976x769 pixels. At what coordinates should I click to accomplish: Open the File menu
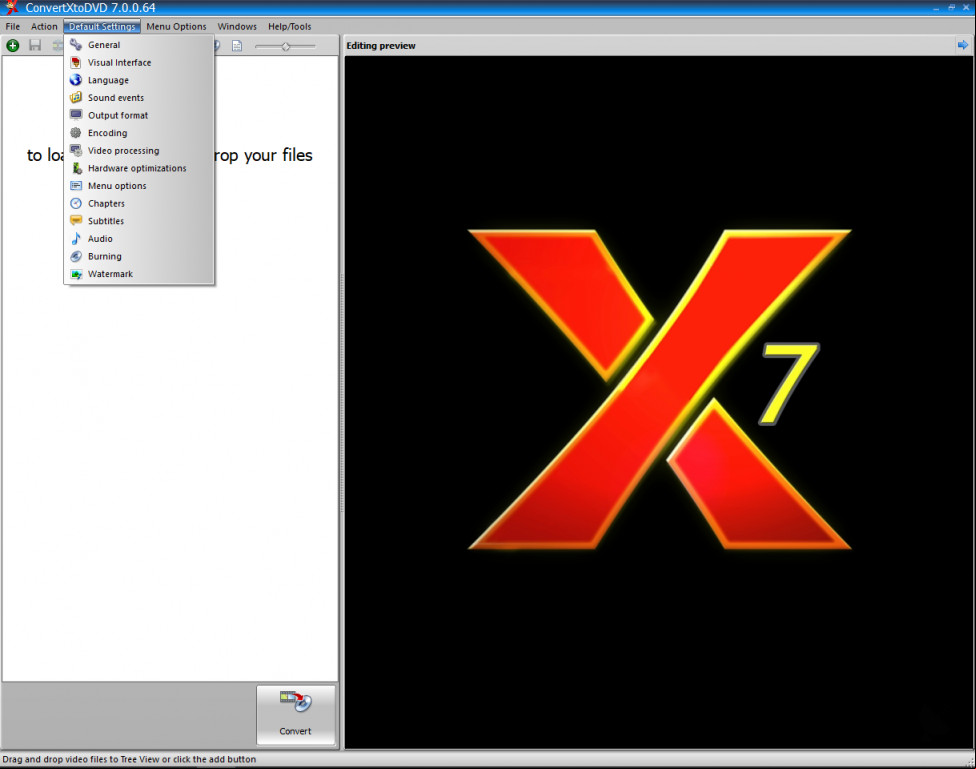tap(12, 27)
